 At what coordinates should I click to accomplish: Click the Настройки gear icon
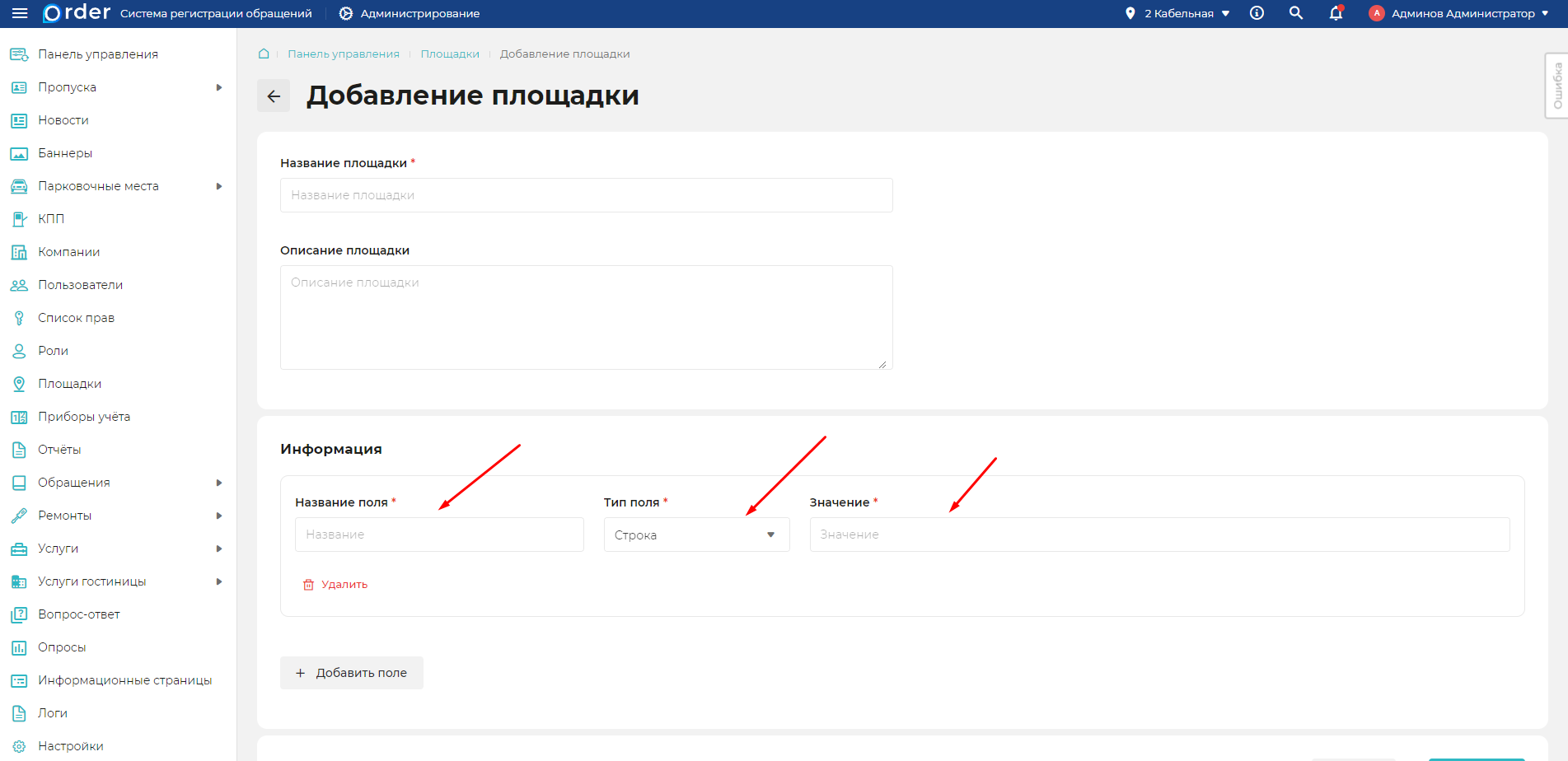coord(18,745)
